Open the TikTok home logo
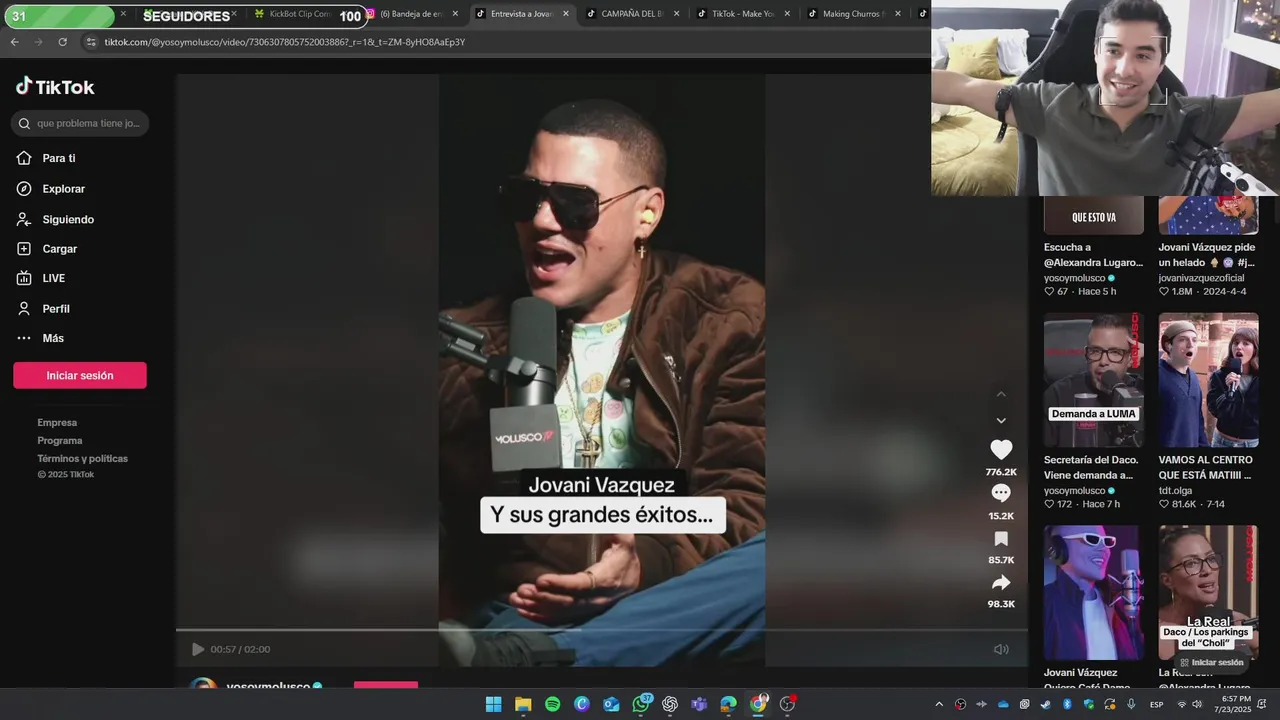 pos(55,87)
